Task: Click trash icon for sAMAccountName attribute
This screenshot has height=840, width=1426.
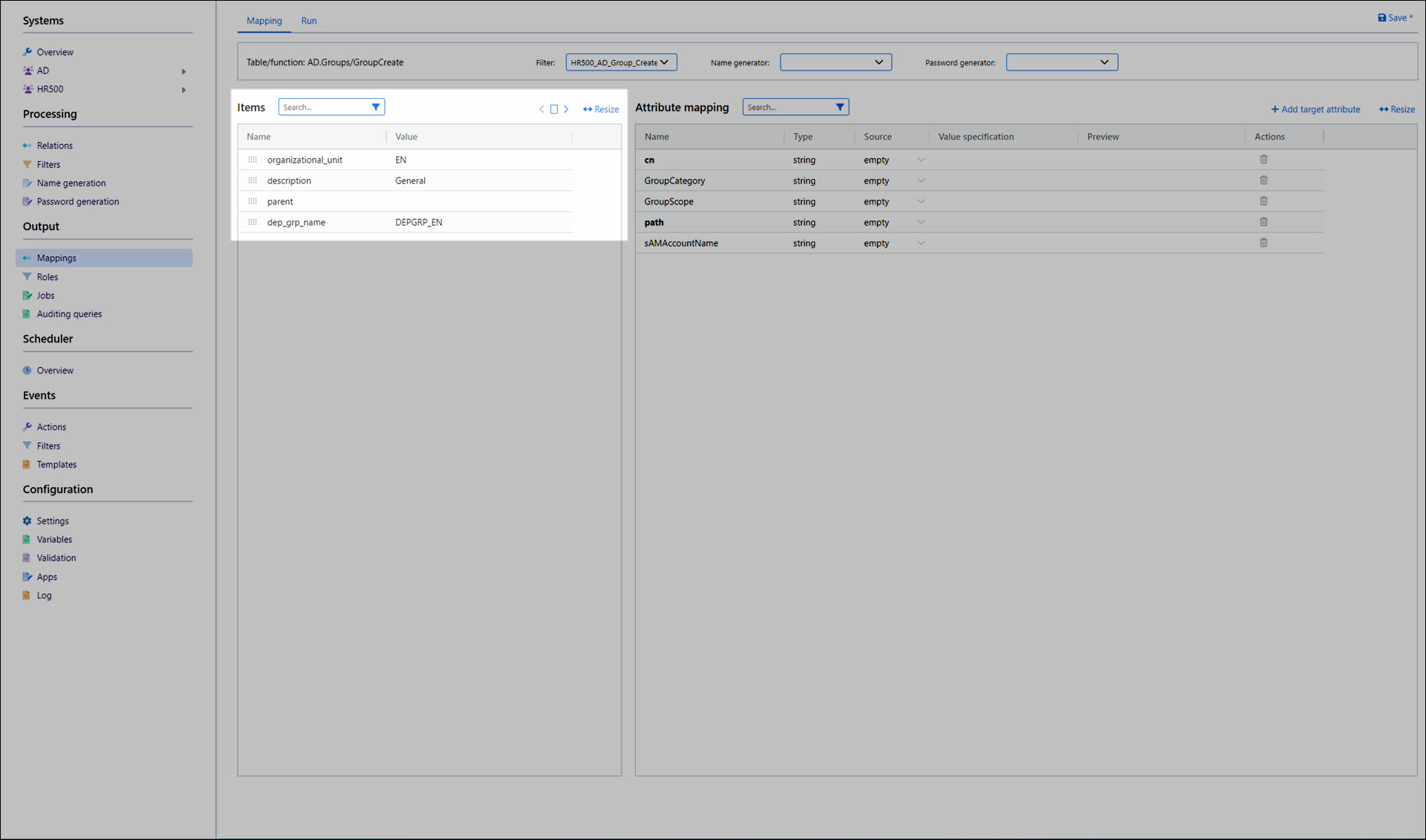Action: [x=1263, y=243]
